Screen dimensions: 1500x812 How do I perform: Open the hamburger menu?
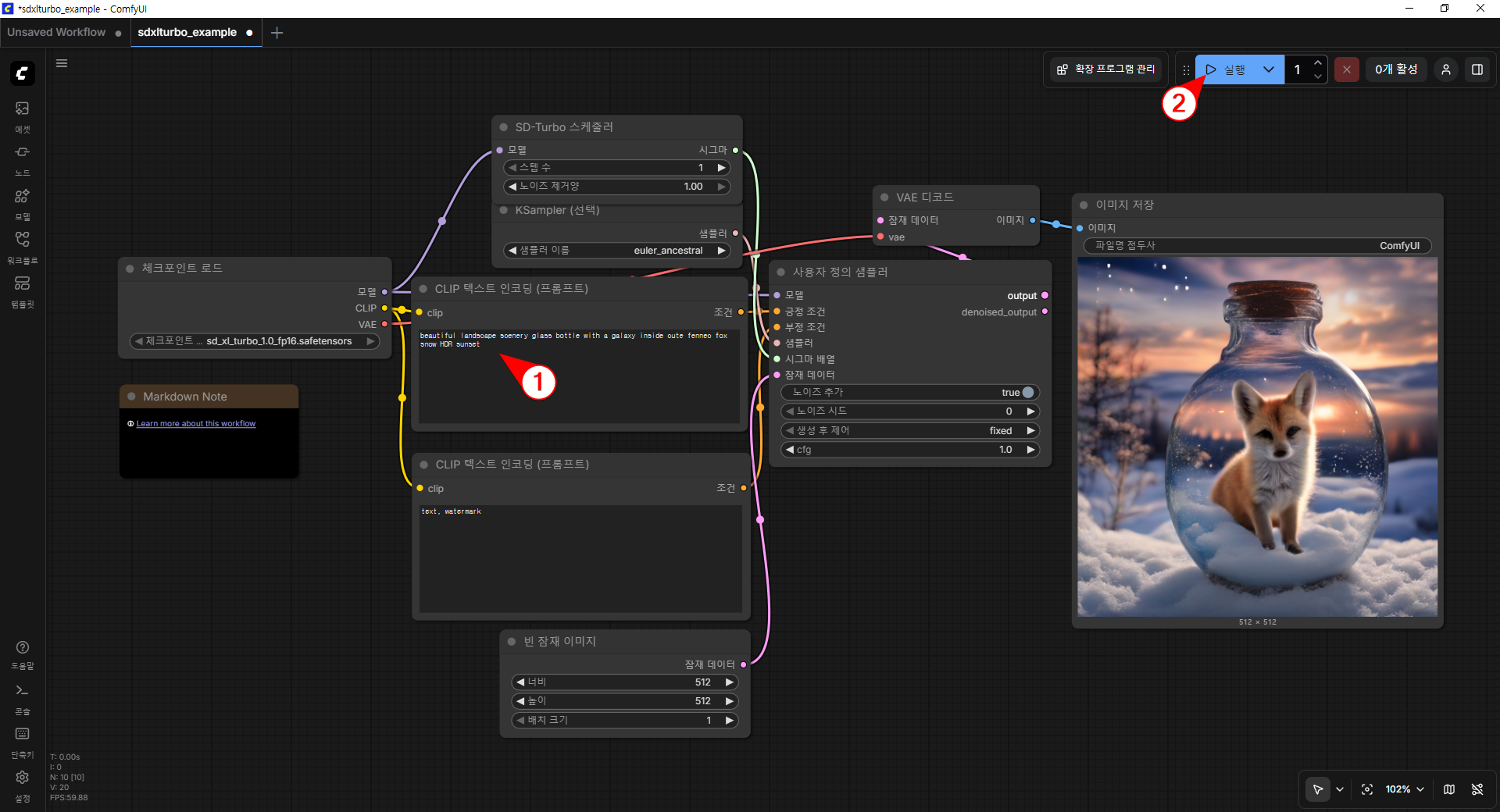[x=62, y=63]
